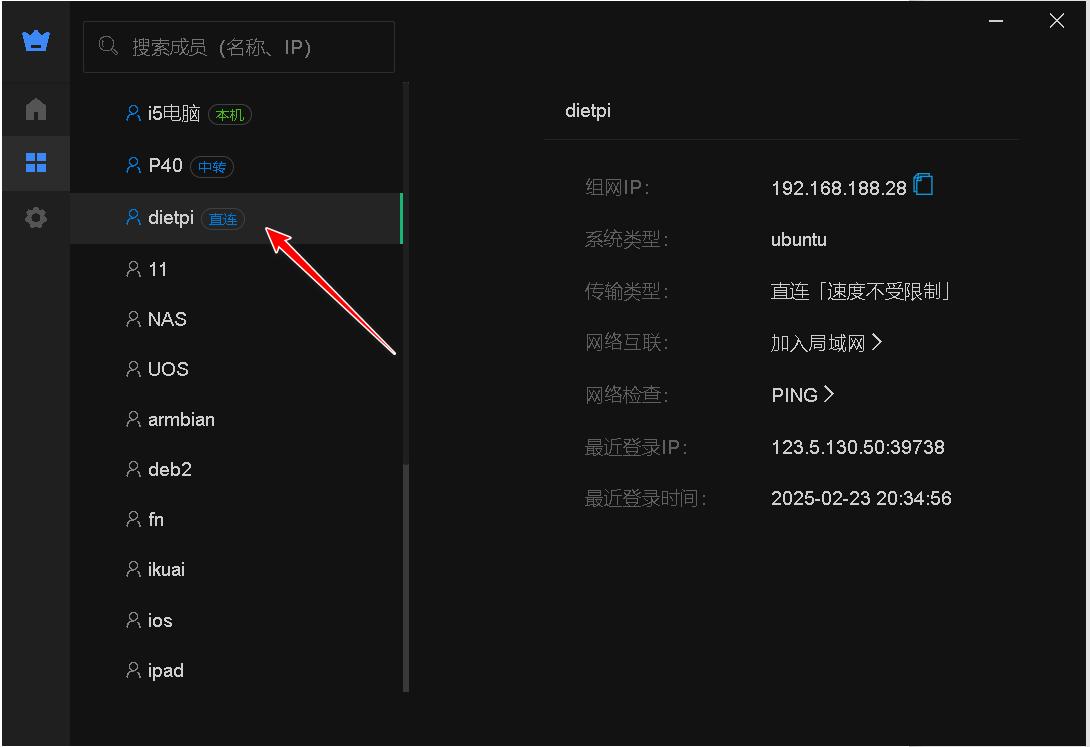
Task: Select the UOS member entry
Action: click(168, 368)
